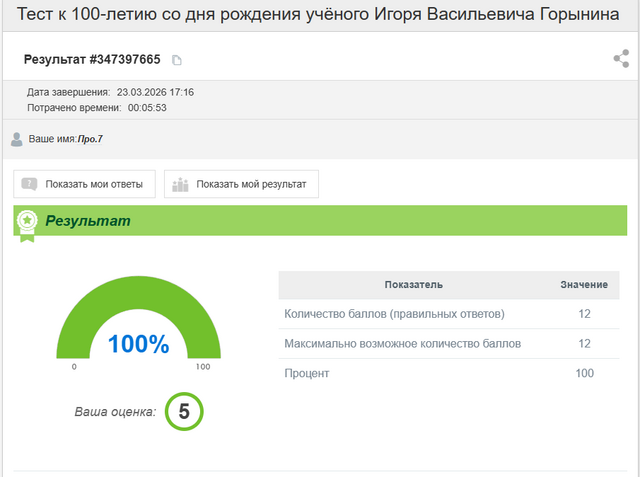Click the green award ribbon icon
Viewport: 640px width, 477px height.
click(x=27, y=222)
